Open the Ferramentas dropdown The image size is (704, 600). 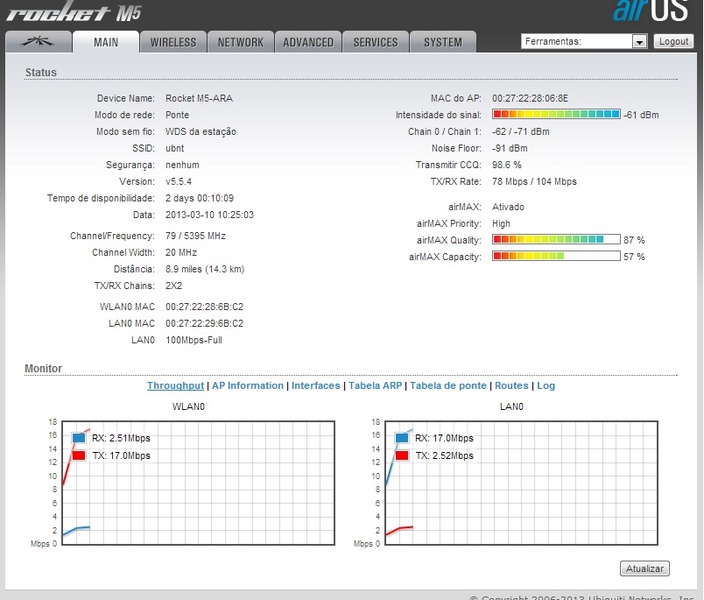(x=584, y=41)
